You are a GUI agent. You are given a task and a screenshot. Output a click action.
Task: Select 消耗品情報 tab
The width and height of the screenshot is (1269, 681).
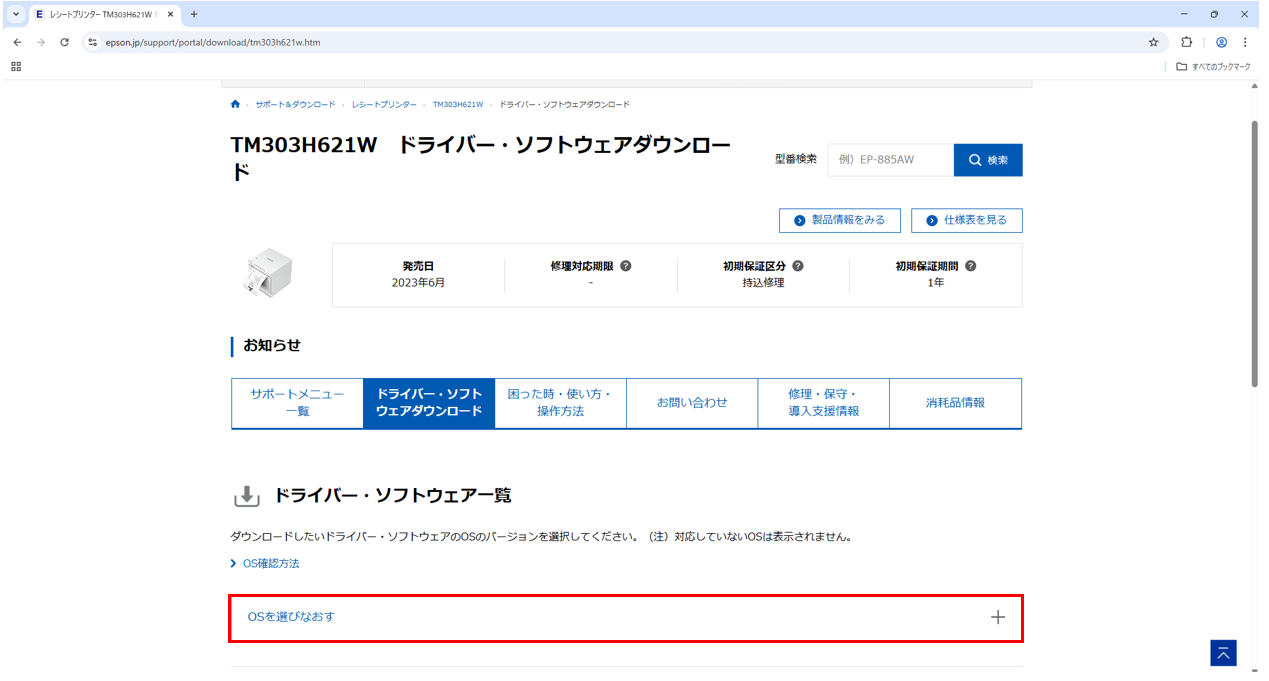(x=955, y=403)
